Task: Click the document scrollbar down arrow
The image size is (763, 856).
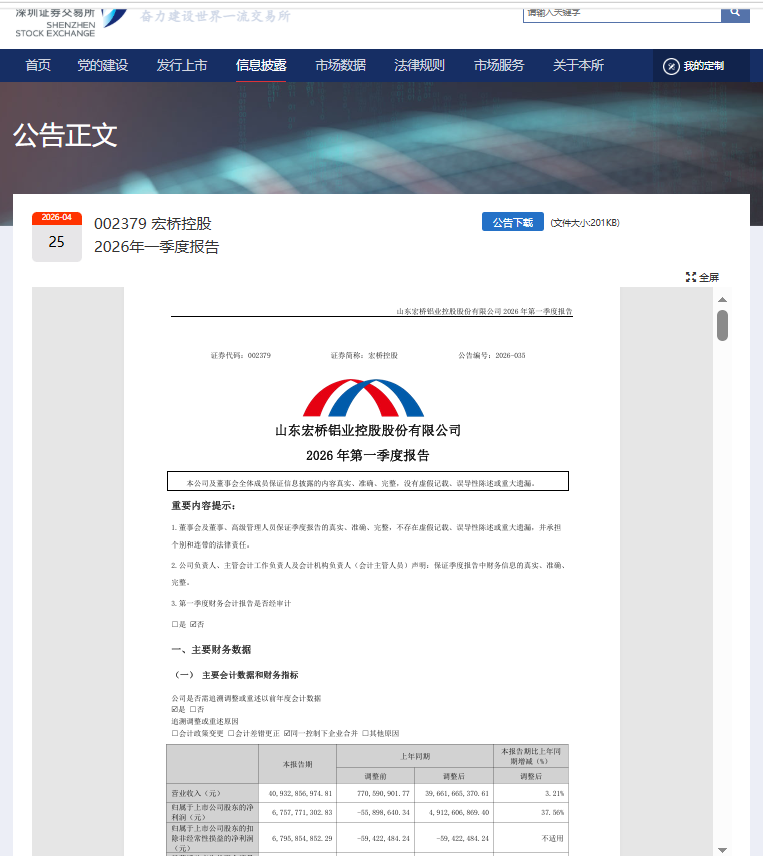Action: [x=722, y=849]
